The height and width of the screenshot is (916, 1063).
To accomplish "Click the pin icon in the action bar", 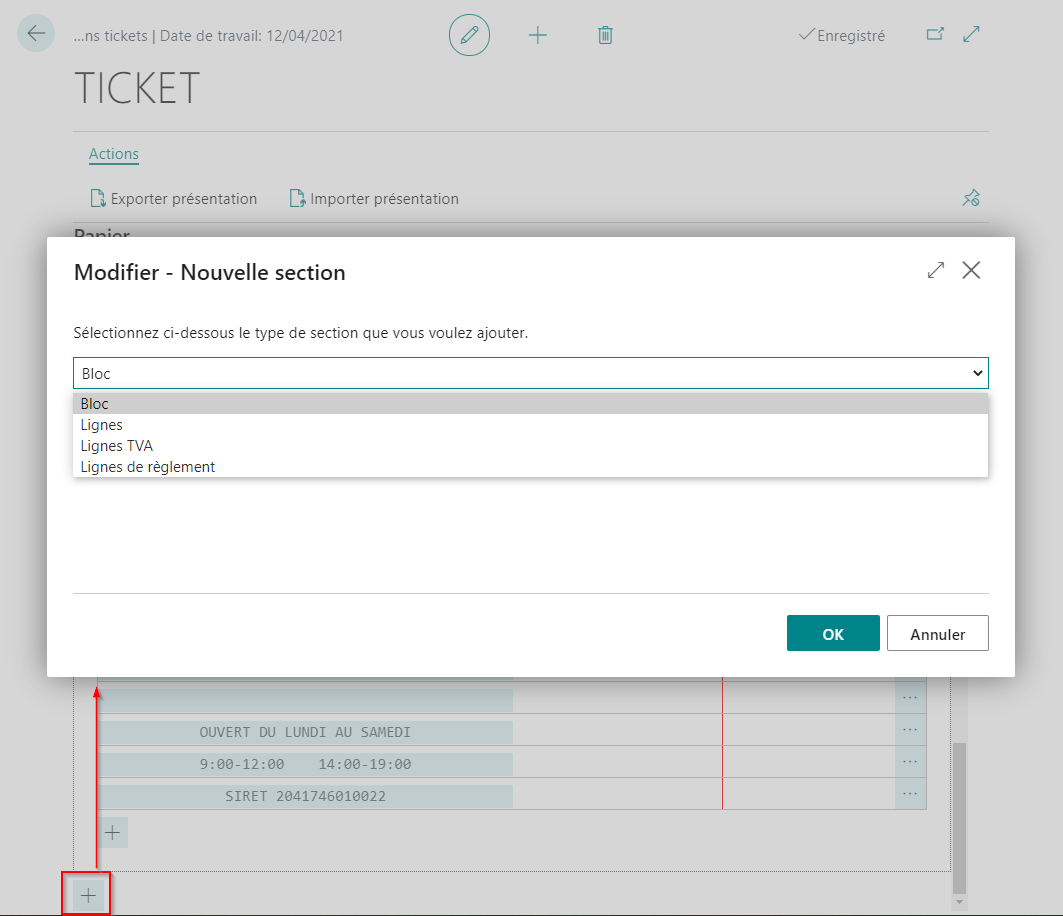I will coord(971,198).
